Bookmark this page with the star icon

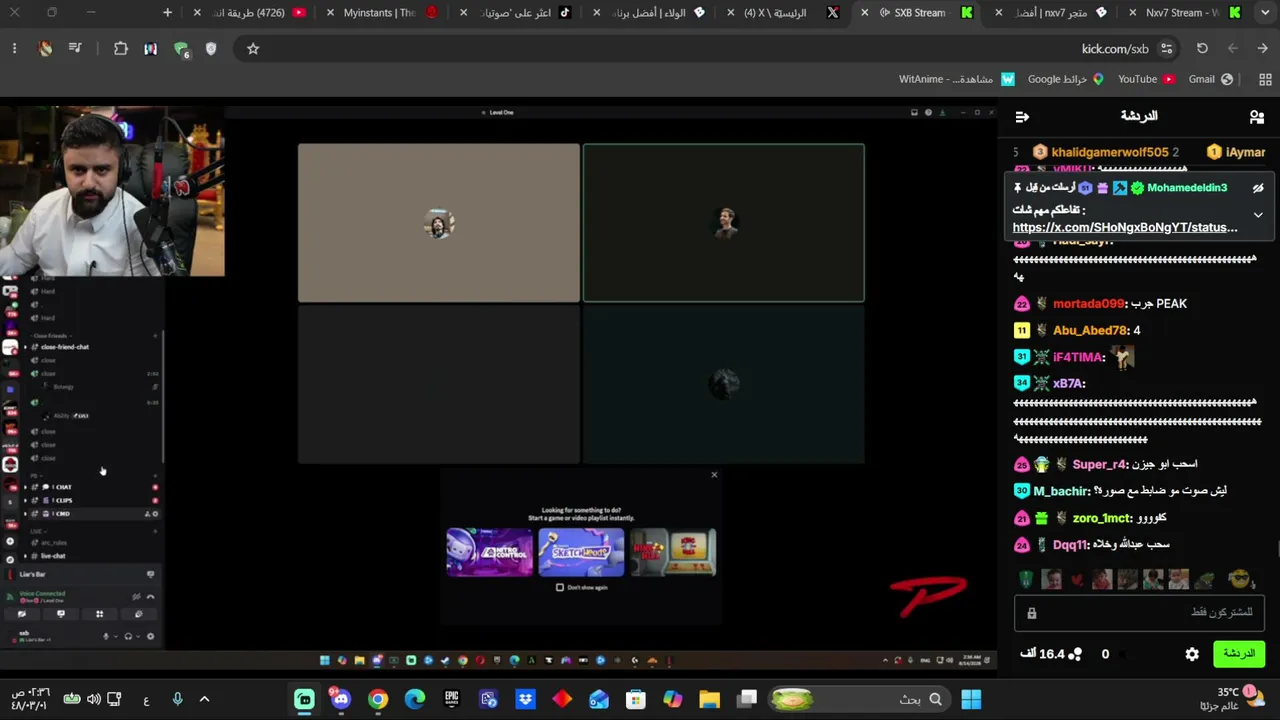[253, 48]
